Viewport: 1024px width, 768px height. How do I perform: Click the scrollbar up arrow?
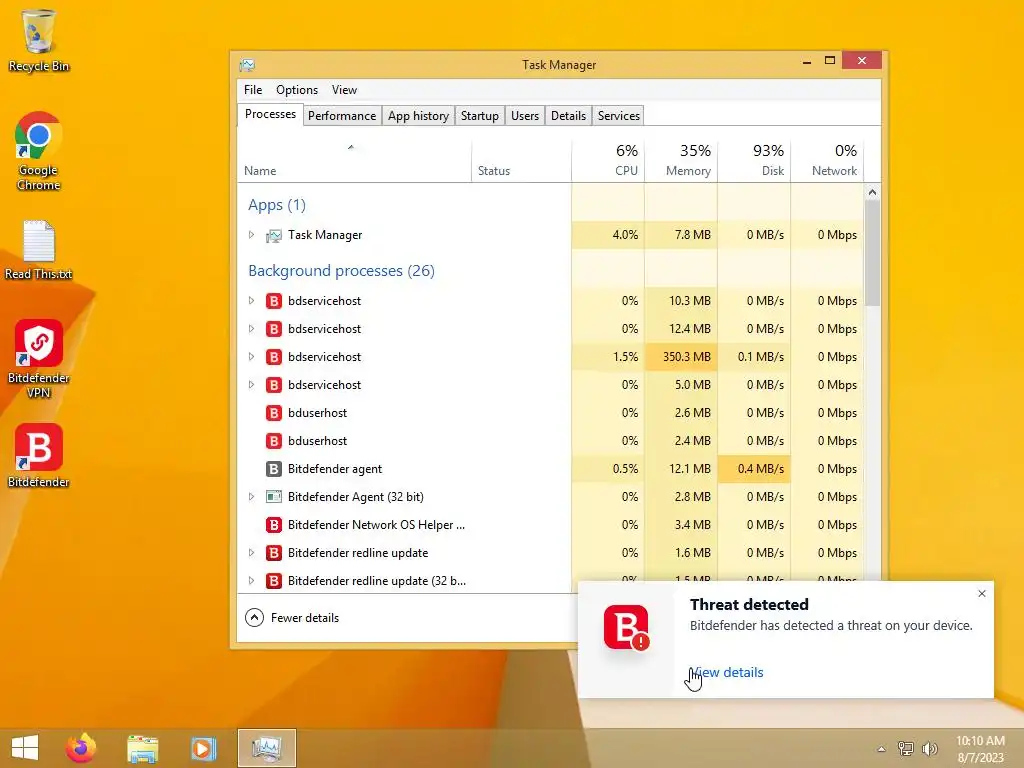(872, 193)
